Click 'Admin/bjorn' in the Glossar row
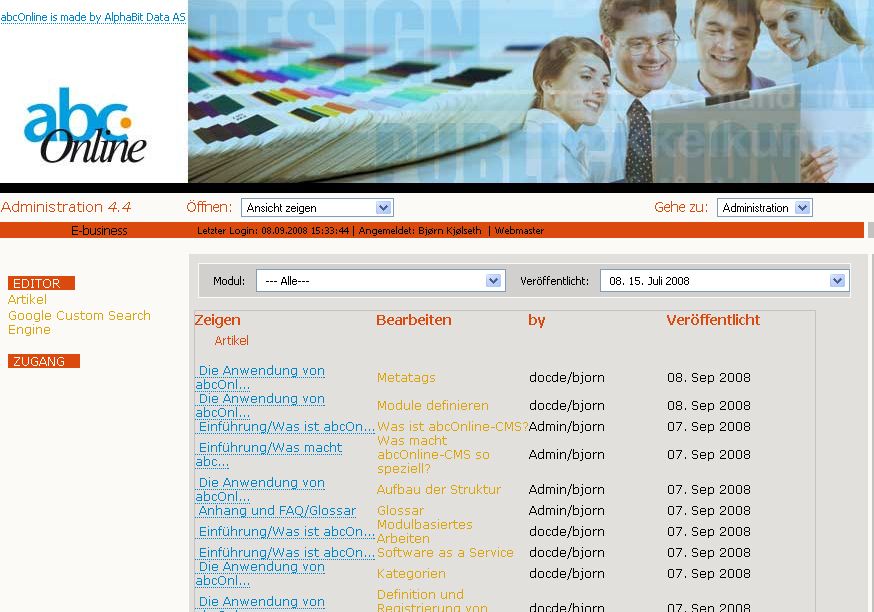874x612 pixels. [x=567, y=511]
